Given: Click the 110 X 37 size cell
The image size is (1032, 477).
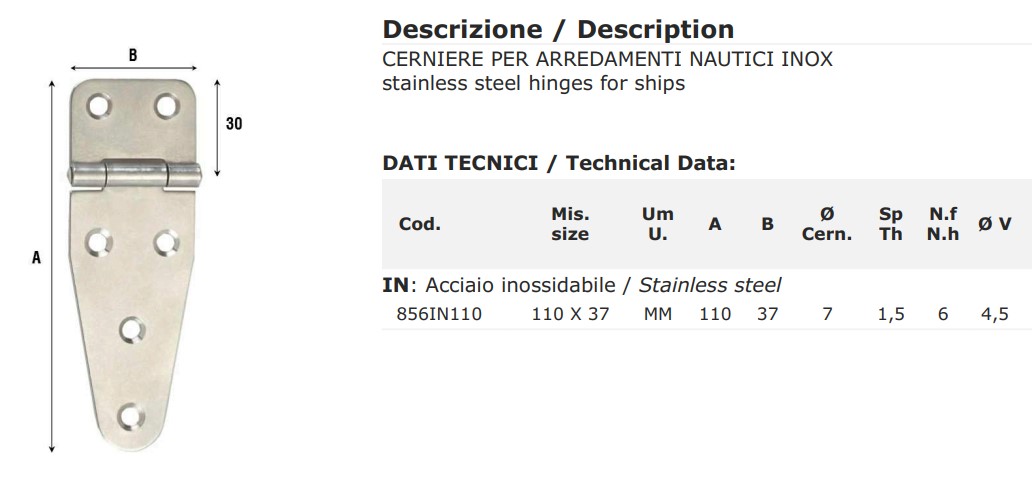Looking at the screenshot, I should coord(571,314).
